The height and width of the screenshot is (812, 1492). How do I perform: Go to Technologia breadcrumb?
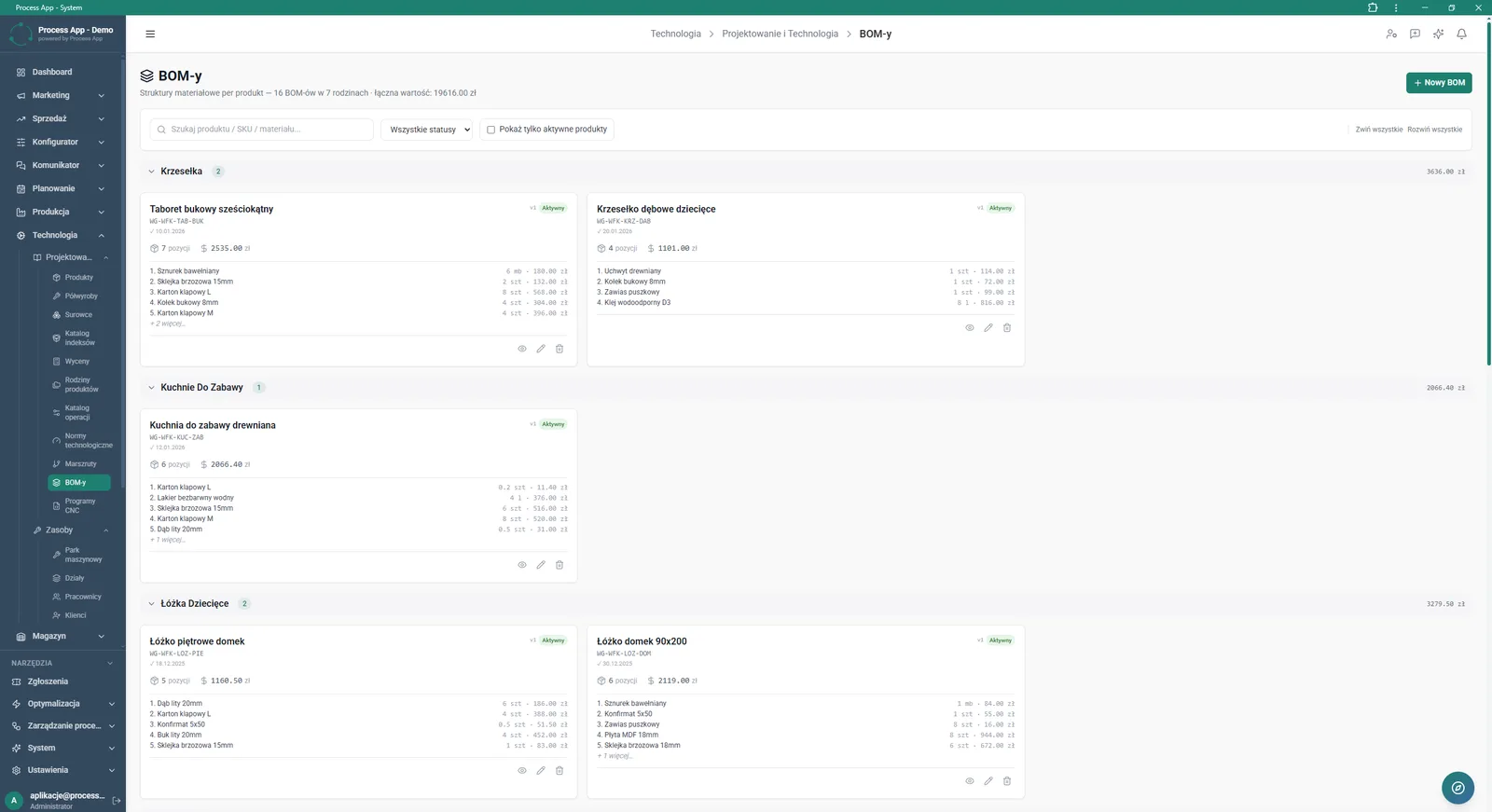click(676, 34)
